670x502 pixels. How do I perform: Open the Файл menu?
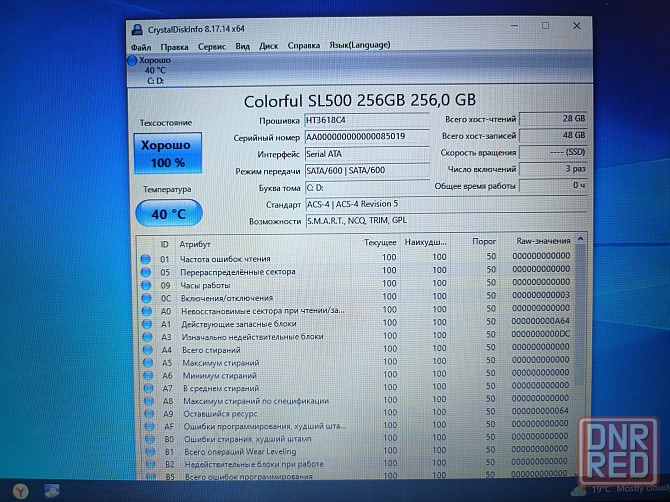coord(141,47)
